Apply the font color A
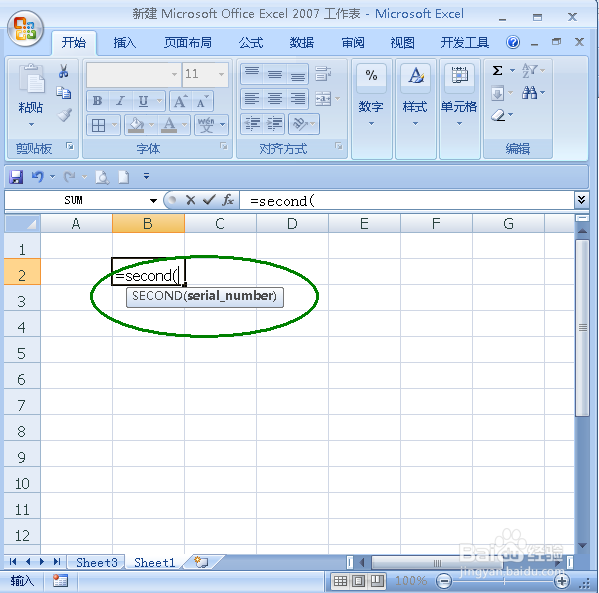The width and height of the screenshot is (599, 593). (x=169, y=125)
